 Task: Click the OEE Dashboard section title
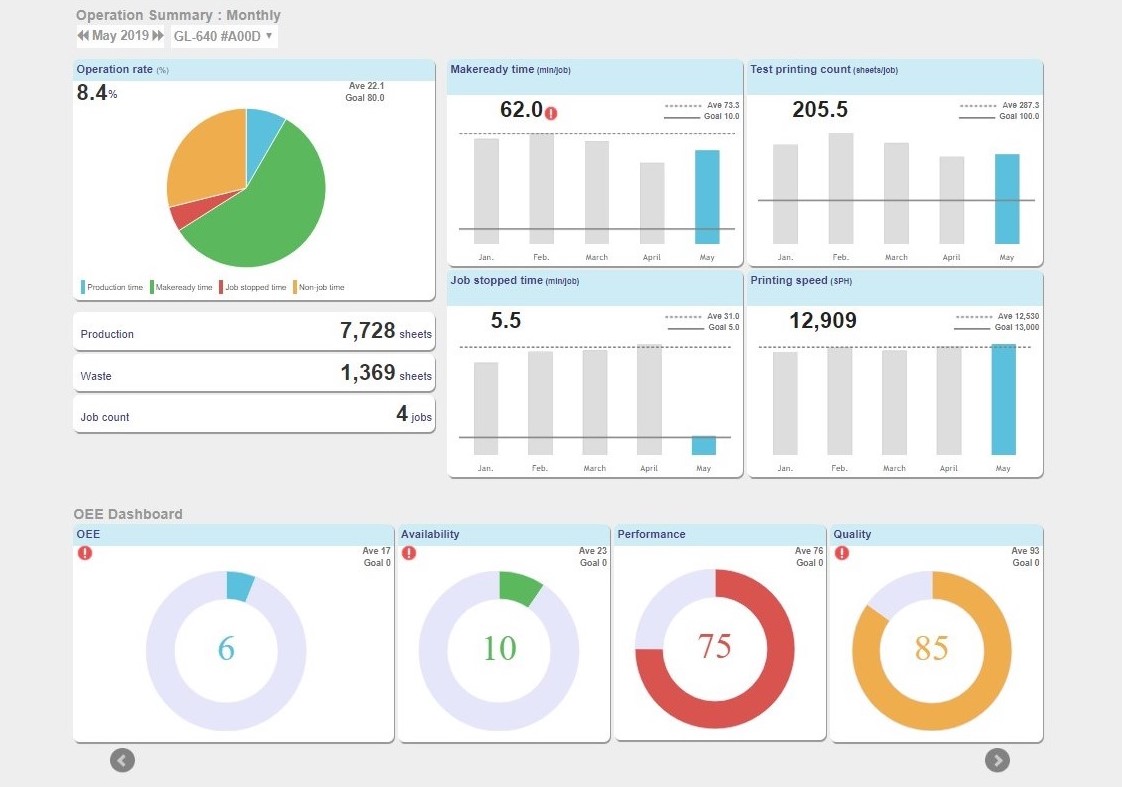click(x=128, y=514)
